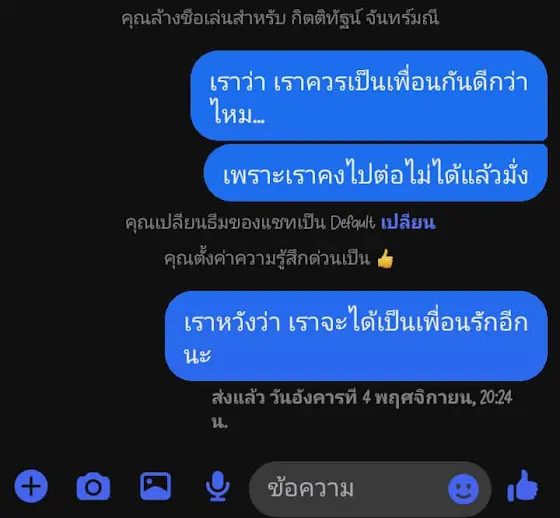The image size is (560, 518).
Task: Tap the microphone to record voice message
Action: [218, 486]
